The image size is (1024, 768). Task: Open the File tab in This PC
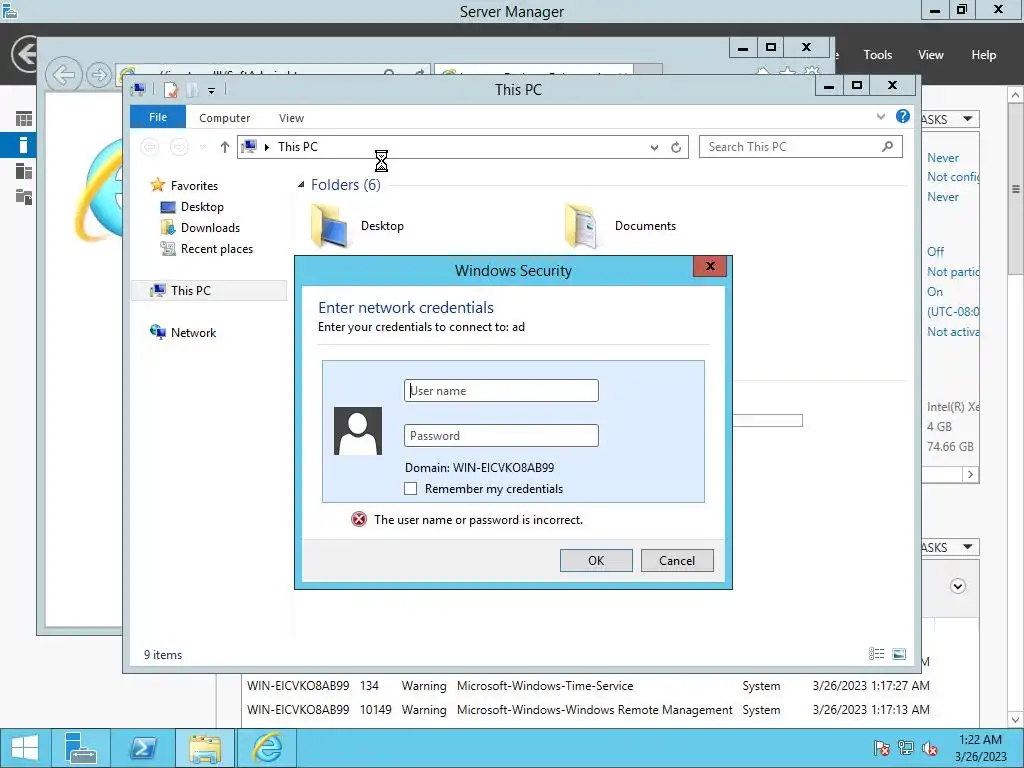(157, 117)
